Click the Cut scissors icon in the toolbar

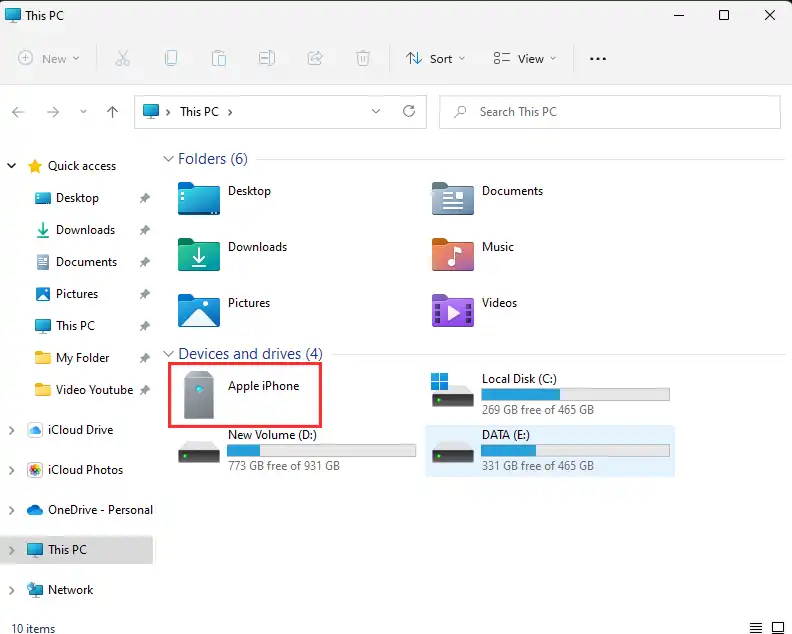pos(123,59)
